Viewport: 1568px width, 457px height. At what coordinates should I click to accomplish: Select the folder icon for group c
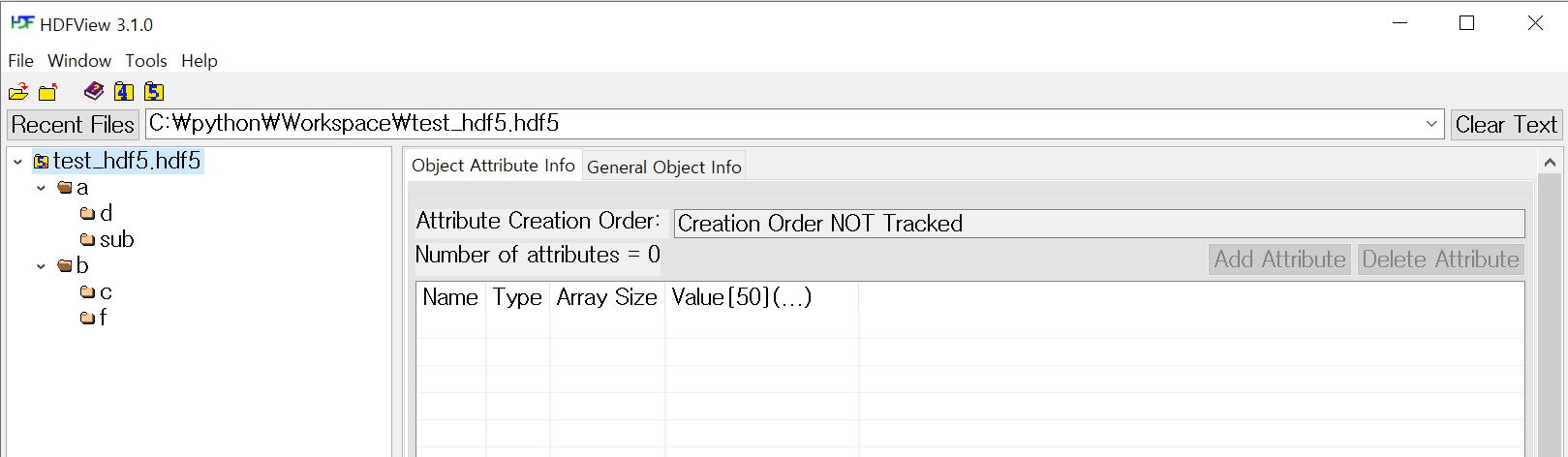coord(87,291)
